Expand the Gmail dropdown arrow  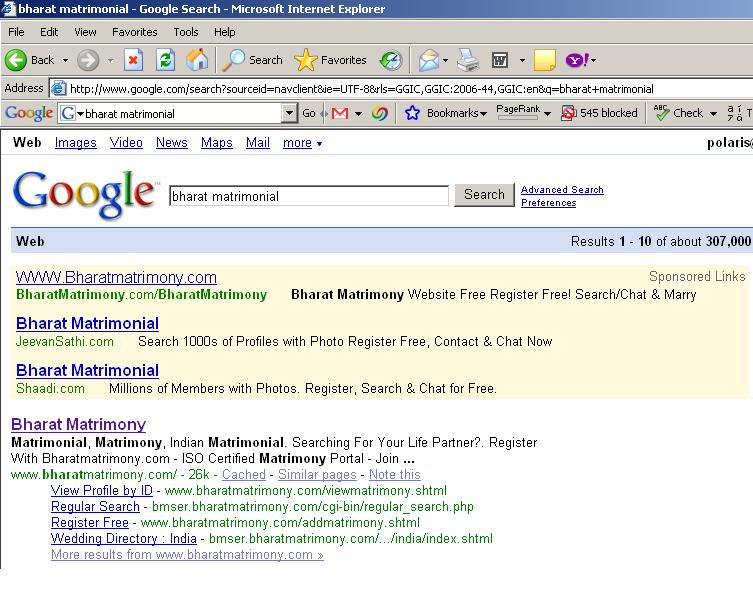(x=358, y=114)
